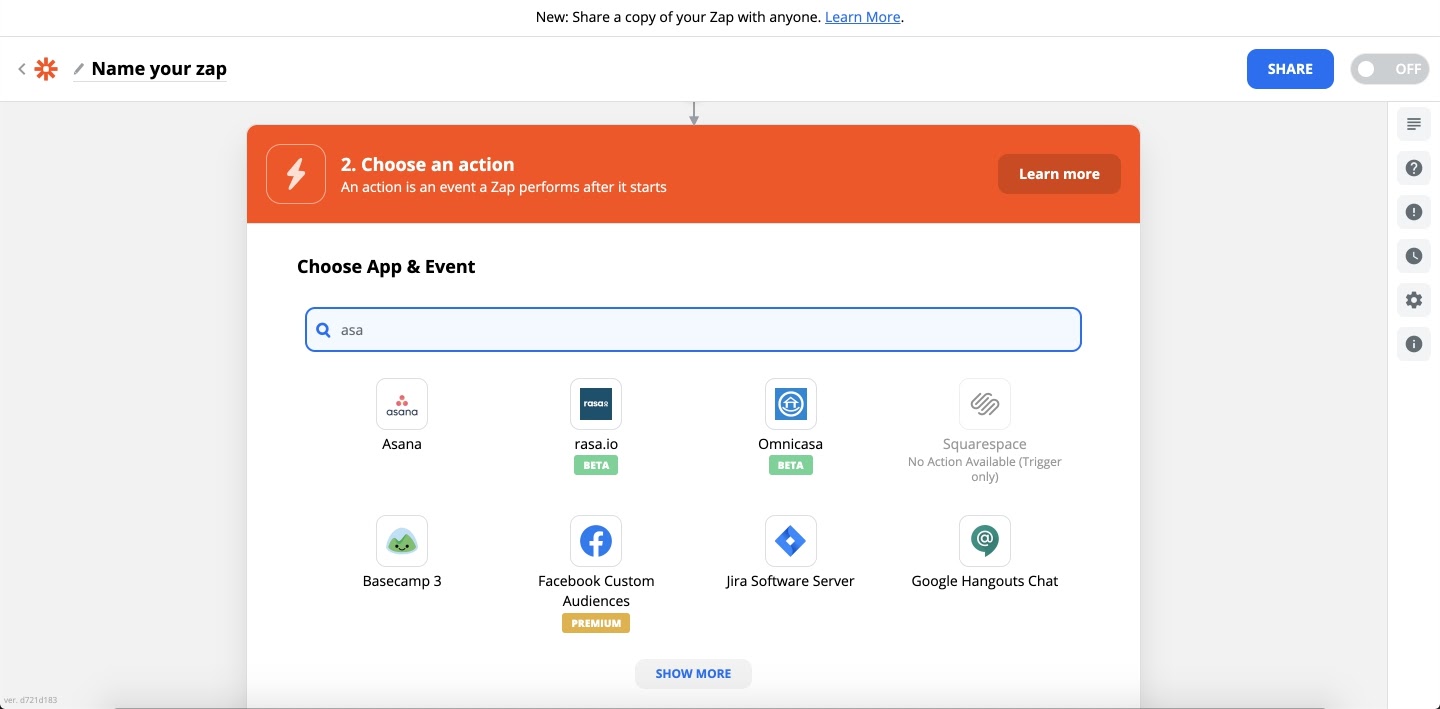Click the BETA badge under Omnicasa
This screenshot has height=709, width=1440.
click(791, 465)
